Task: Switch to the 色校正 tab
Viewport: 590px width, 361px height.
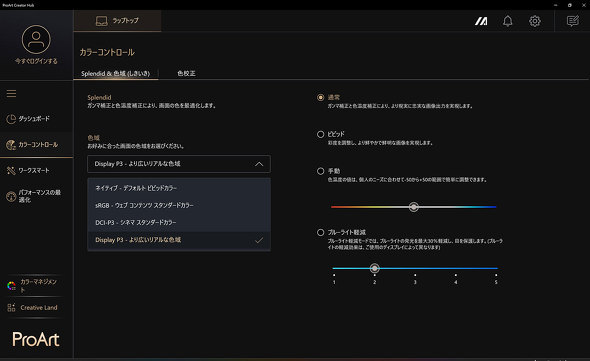Action: pyautogui.click(x=186, y=73)
